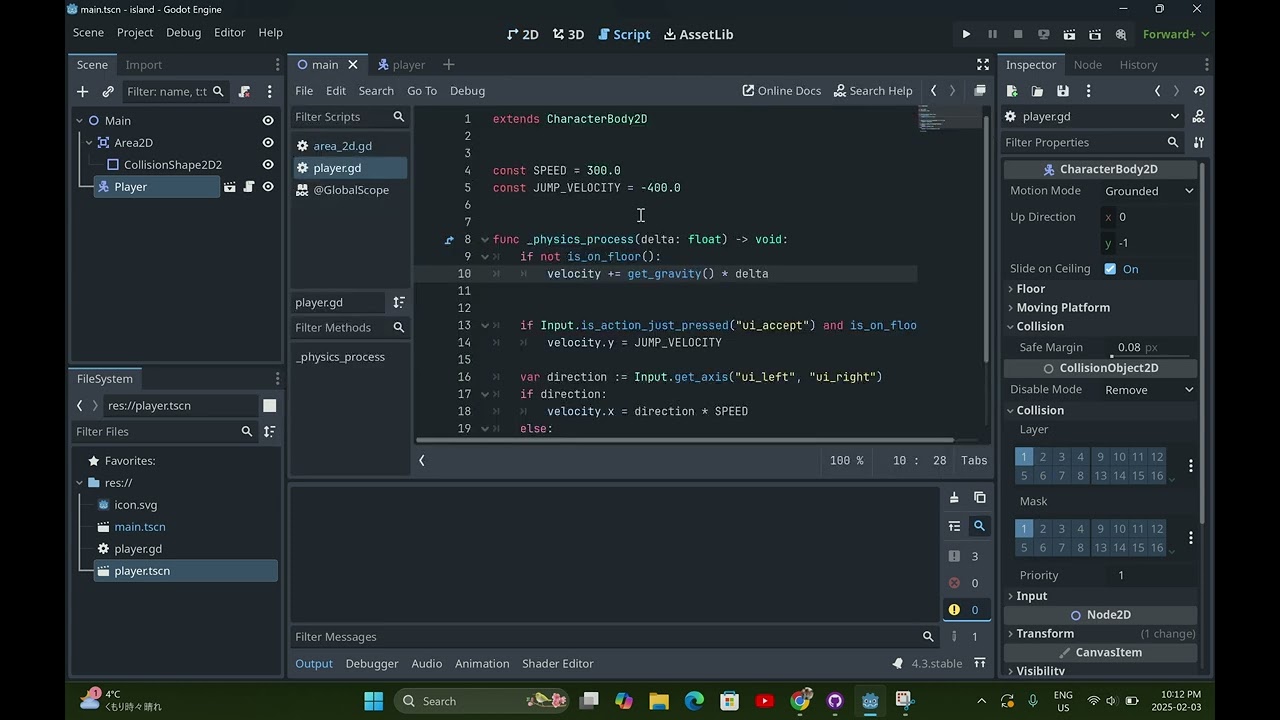Toggle visibility of the CollisionShape2D2 node
Image resolution: width=1280 pixels, height=720 pixels.
click(268, 165)
